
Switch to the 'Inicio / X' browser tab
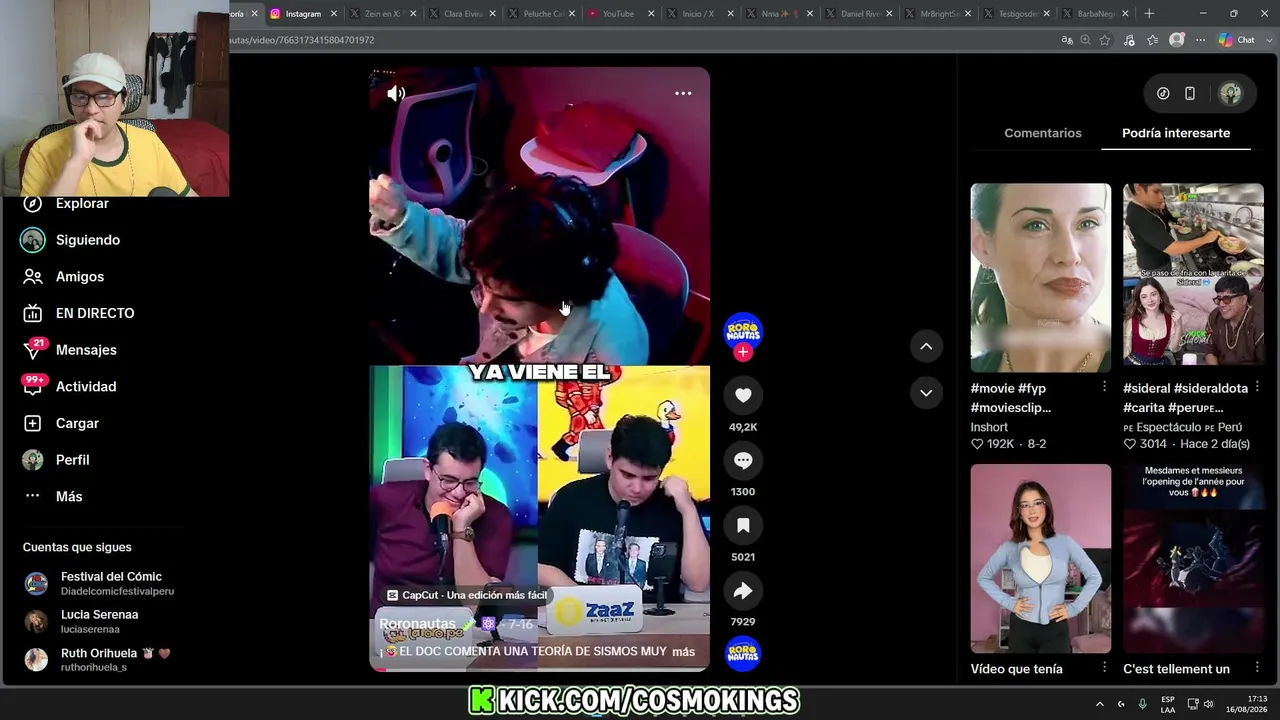[698, 14]
